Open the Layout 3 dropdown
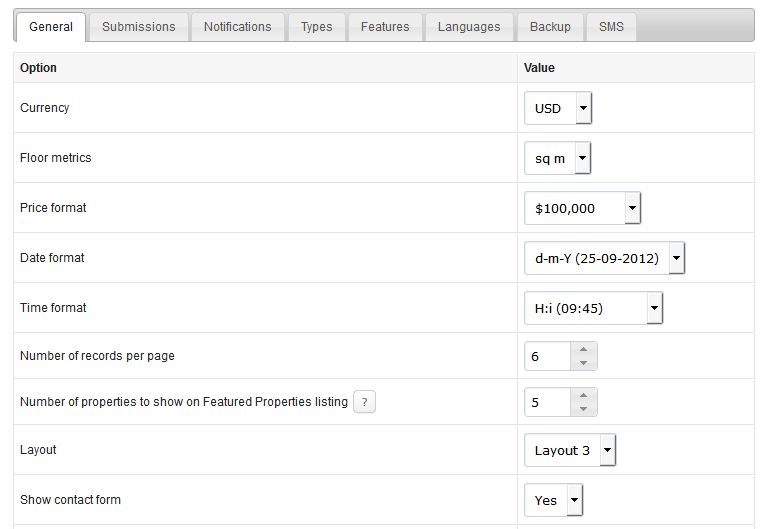This screenshot has height=529, width=763. (570, 450)
